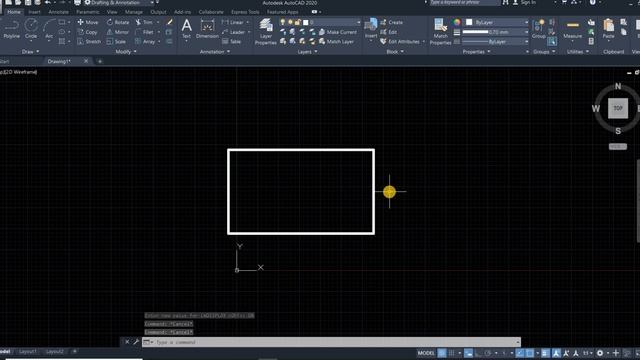
Task: Click the Measure tool
Action: point(573,29)
